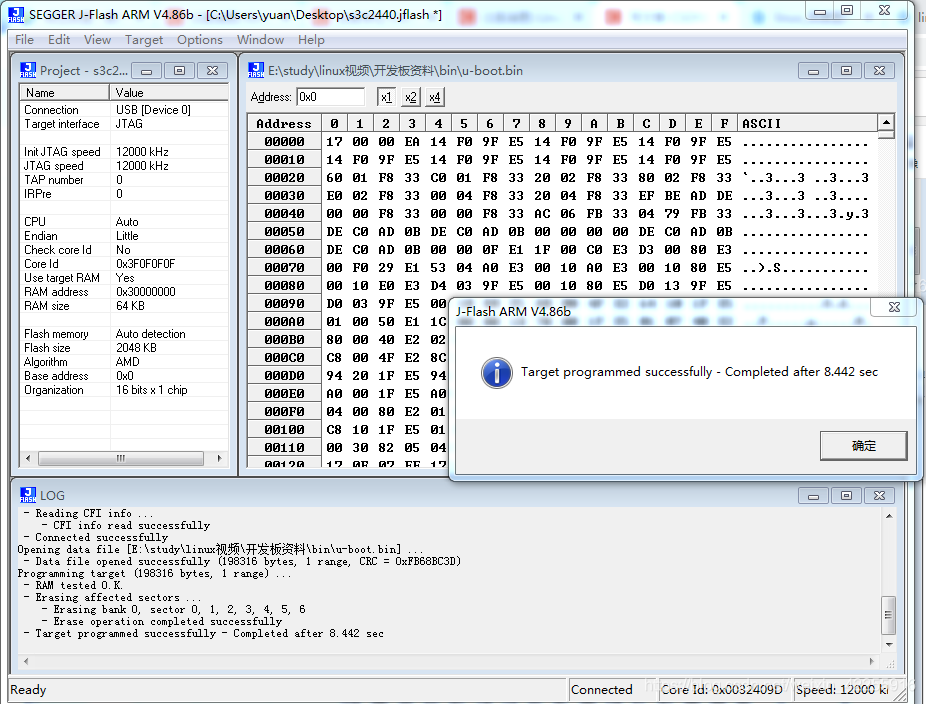Click the J-Flash icon in LOG window title
The width and height of the screenshot is (926, 704).
click(x=28, y=495)
